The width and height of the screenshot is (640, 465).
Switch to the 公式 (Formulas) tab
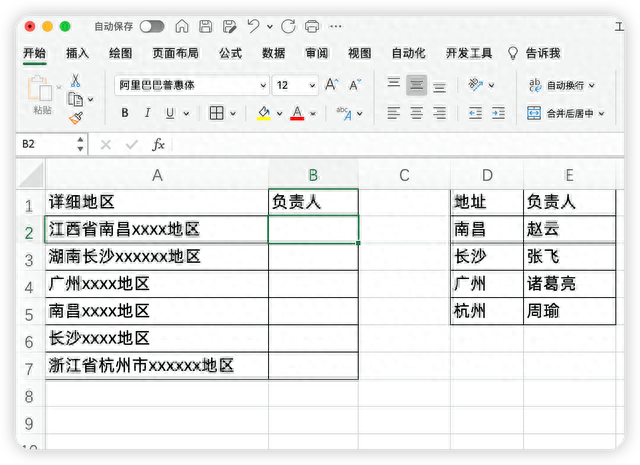tap(230, 53)
